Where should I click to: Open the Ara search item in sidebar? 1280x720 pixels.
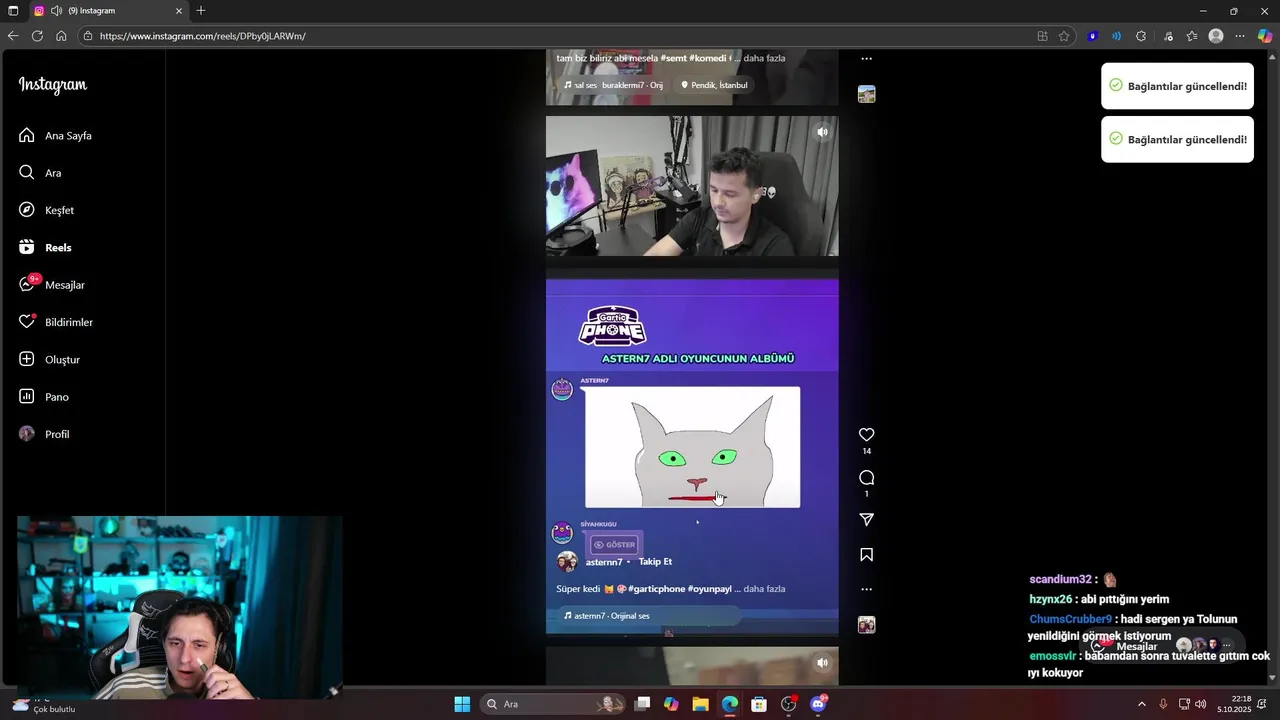click(x=40, y=173)
